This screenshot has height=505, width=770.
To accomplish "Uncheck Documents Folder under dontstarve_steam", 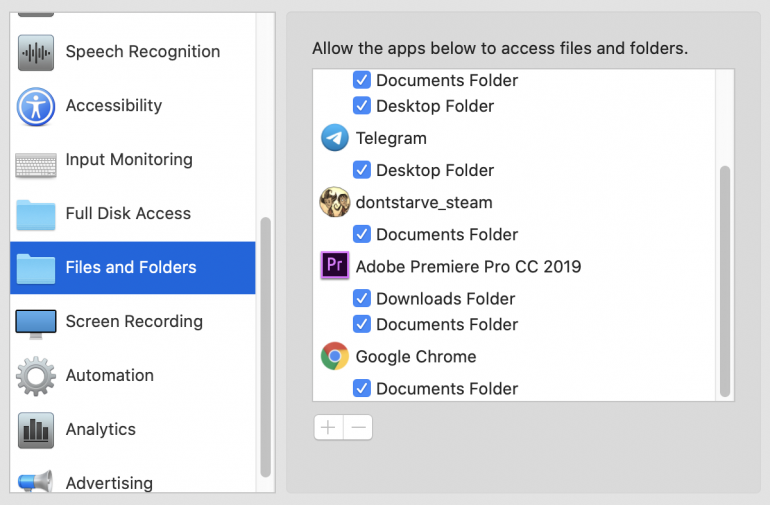I will point(362,234).
